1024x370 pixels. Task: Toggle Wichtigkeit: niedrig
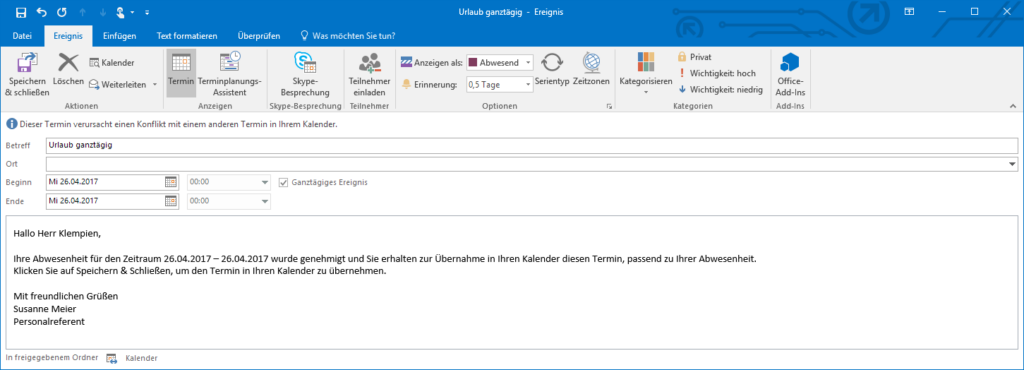tap(720, 90)
